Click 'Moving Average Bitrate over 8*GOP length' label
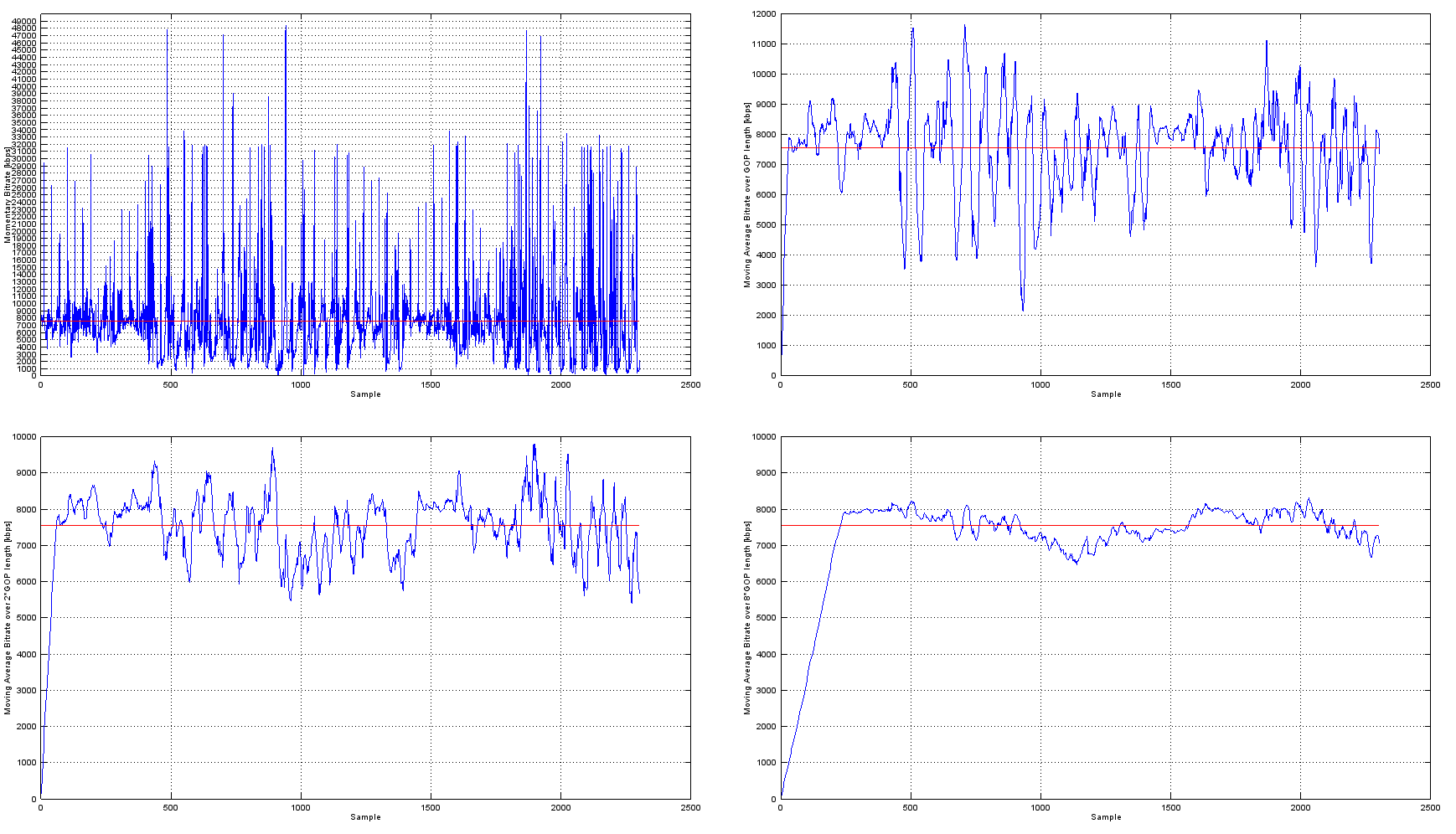This screenshot has width=1456, height=834. point(747,617)
